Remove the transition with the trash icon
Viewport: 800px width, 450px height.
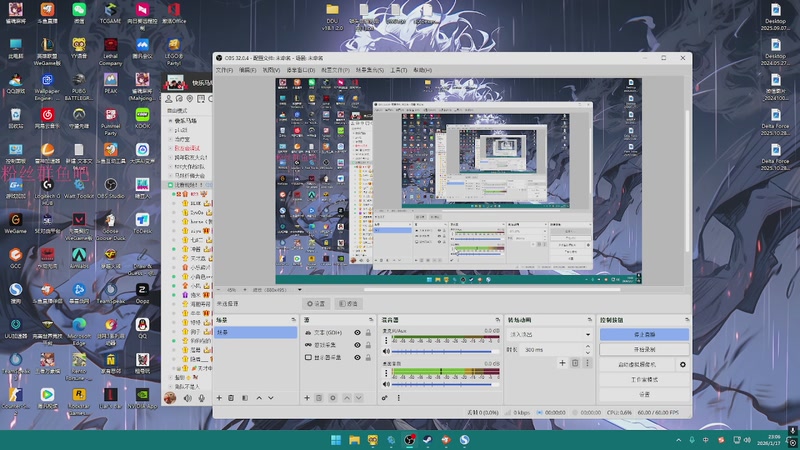[575, 363]
